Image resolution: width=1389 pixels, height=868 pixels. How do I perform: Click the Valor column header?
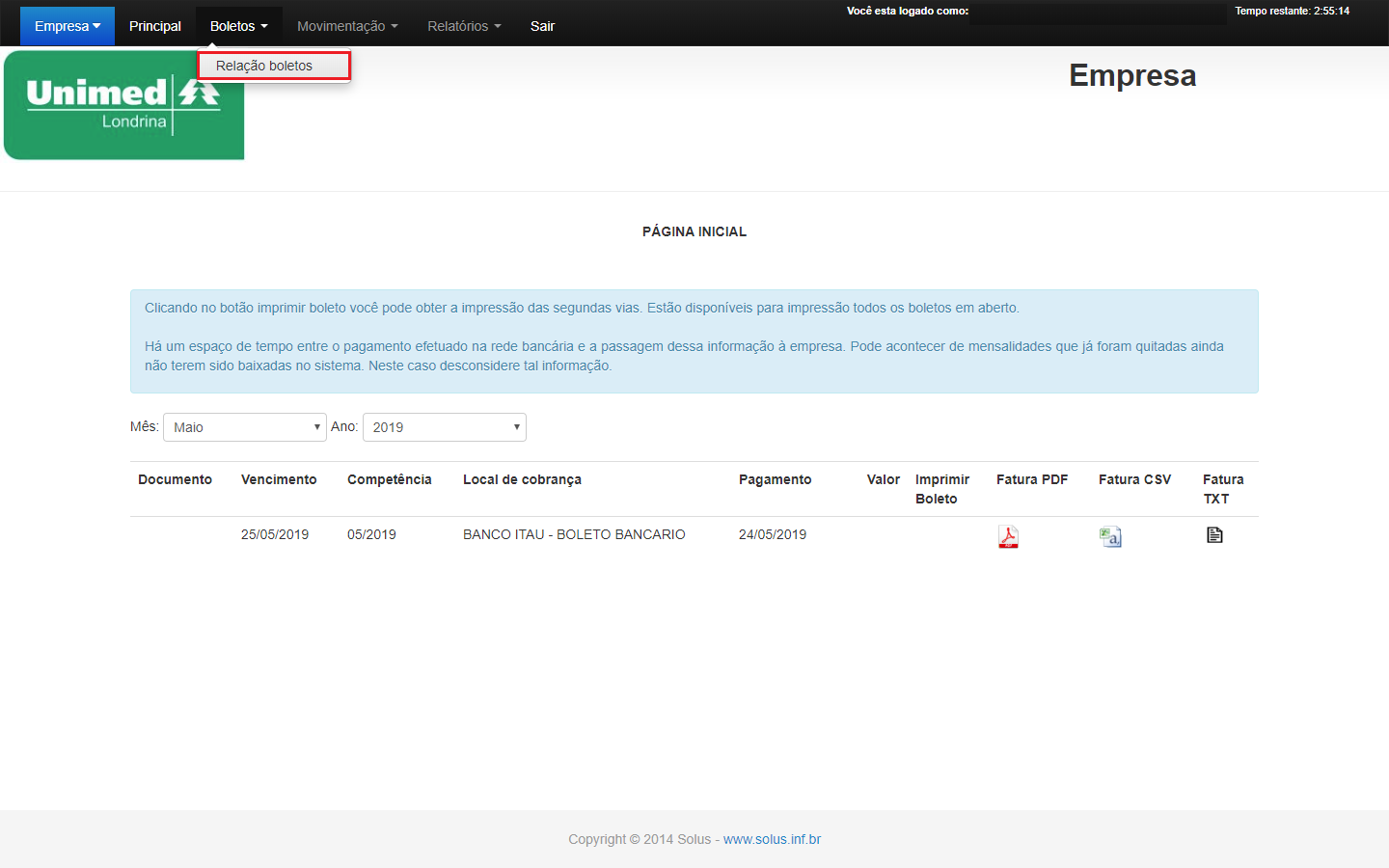click(x=884, y=479)
